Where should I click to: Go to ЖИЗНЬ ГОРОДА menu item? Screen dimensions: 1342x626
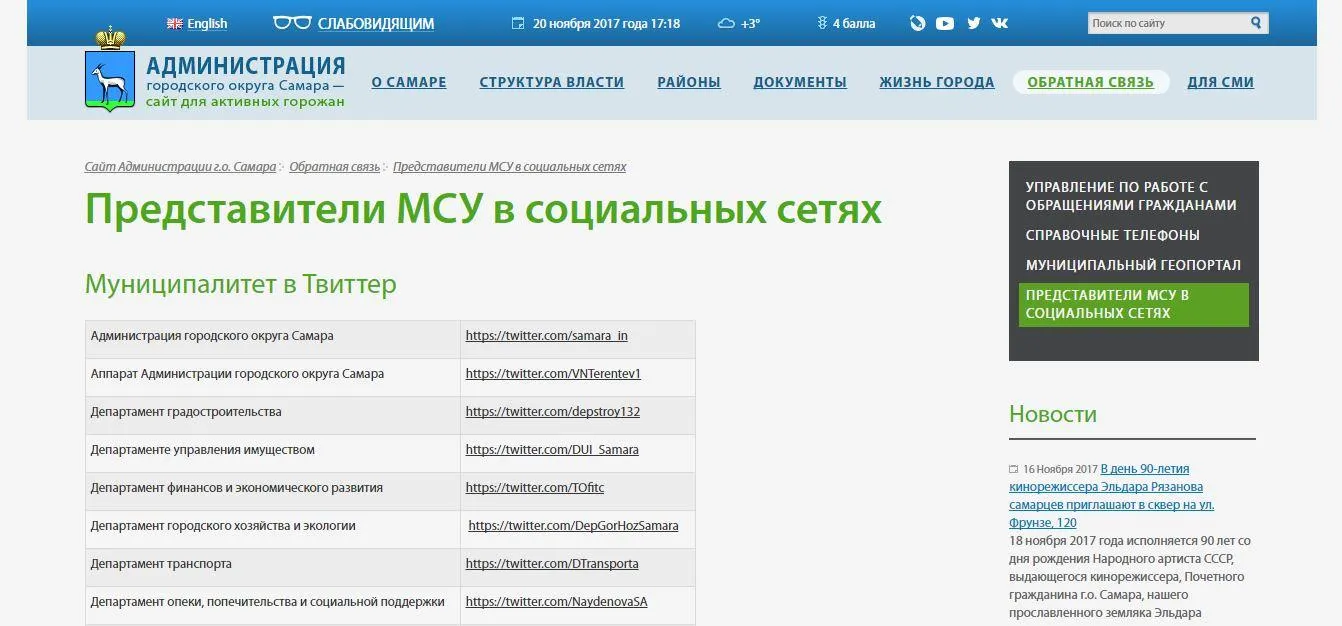click(936, 82)
